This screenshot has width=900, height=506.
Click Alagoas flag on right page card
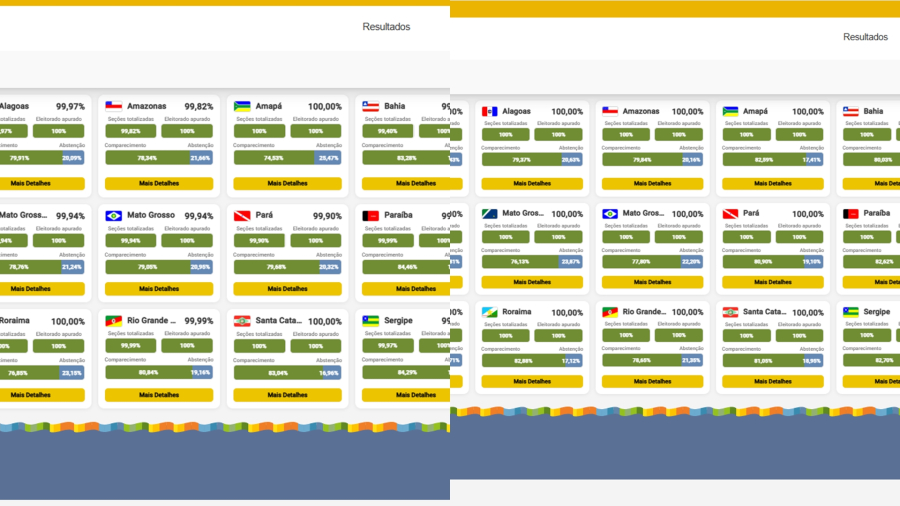click(490, 111)
